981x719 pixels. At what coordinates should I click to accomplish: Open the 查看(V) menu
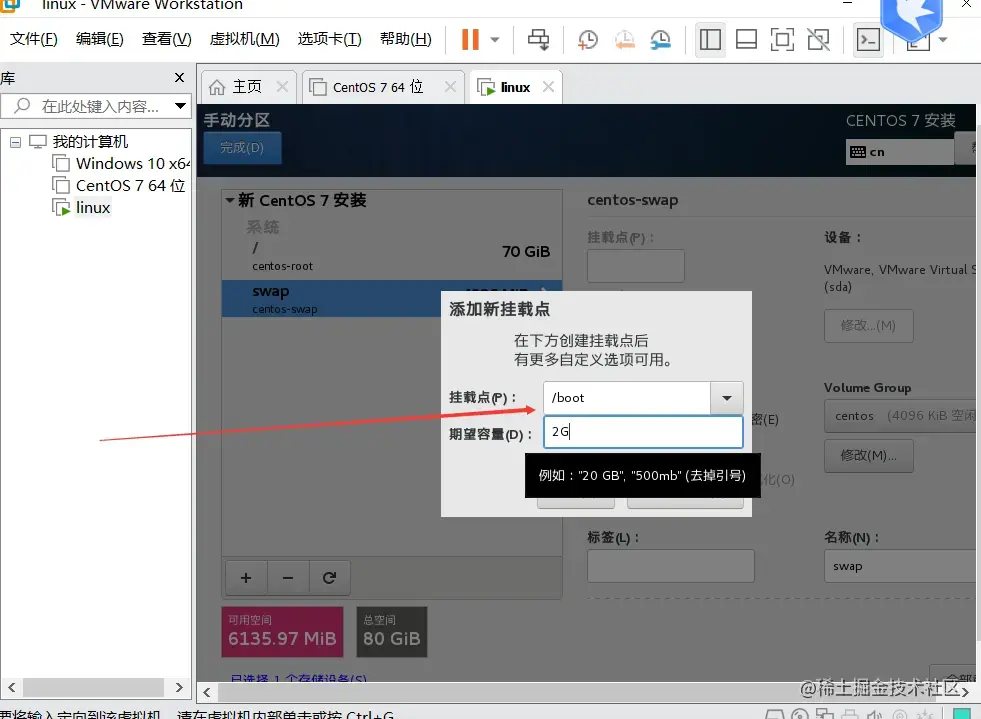(166, 39)
